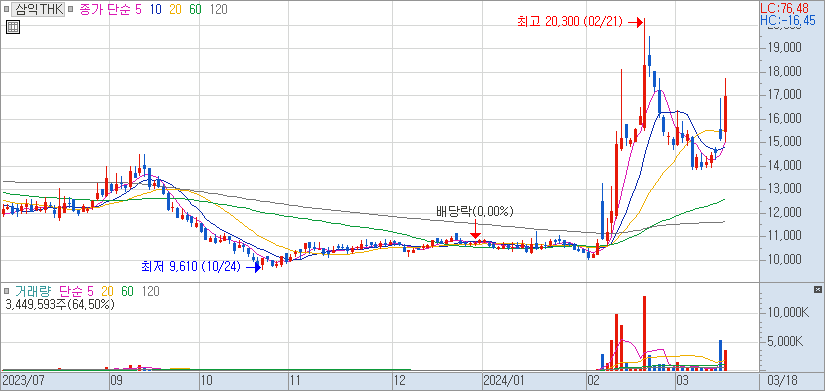The height and width of the screenshot is (391, 825).
Task: Toggle the blue 10-day price moving average
Action: 155,9
